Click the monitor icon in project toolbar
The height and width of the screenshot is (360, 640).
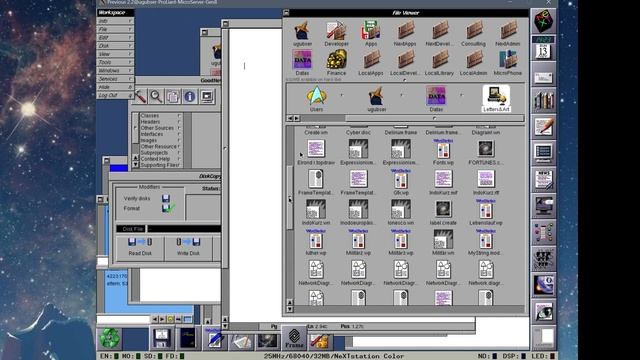point(207,97)
